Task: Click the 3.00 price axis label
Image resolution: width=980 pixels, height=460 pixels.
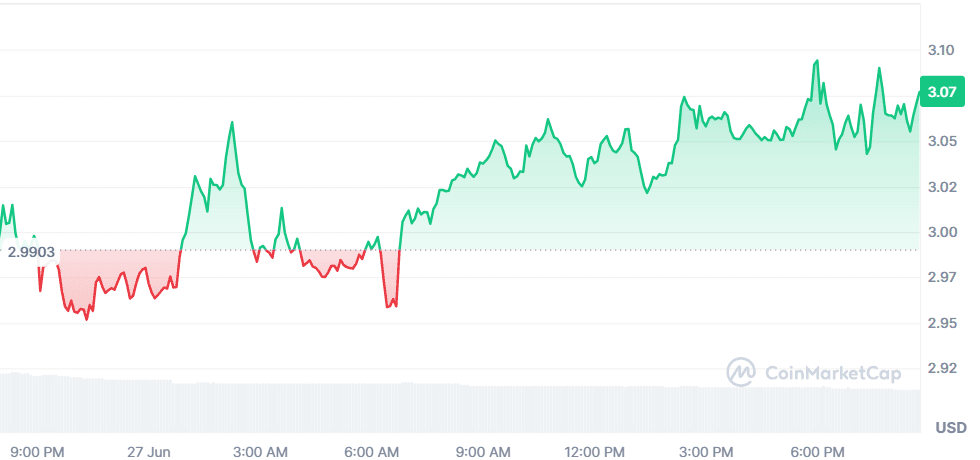Action: tap(941, 232)
